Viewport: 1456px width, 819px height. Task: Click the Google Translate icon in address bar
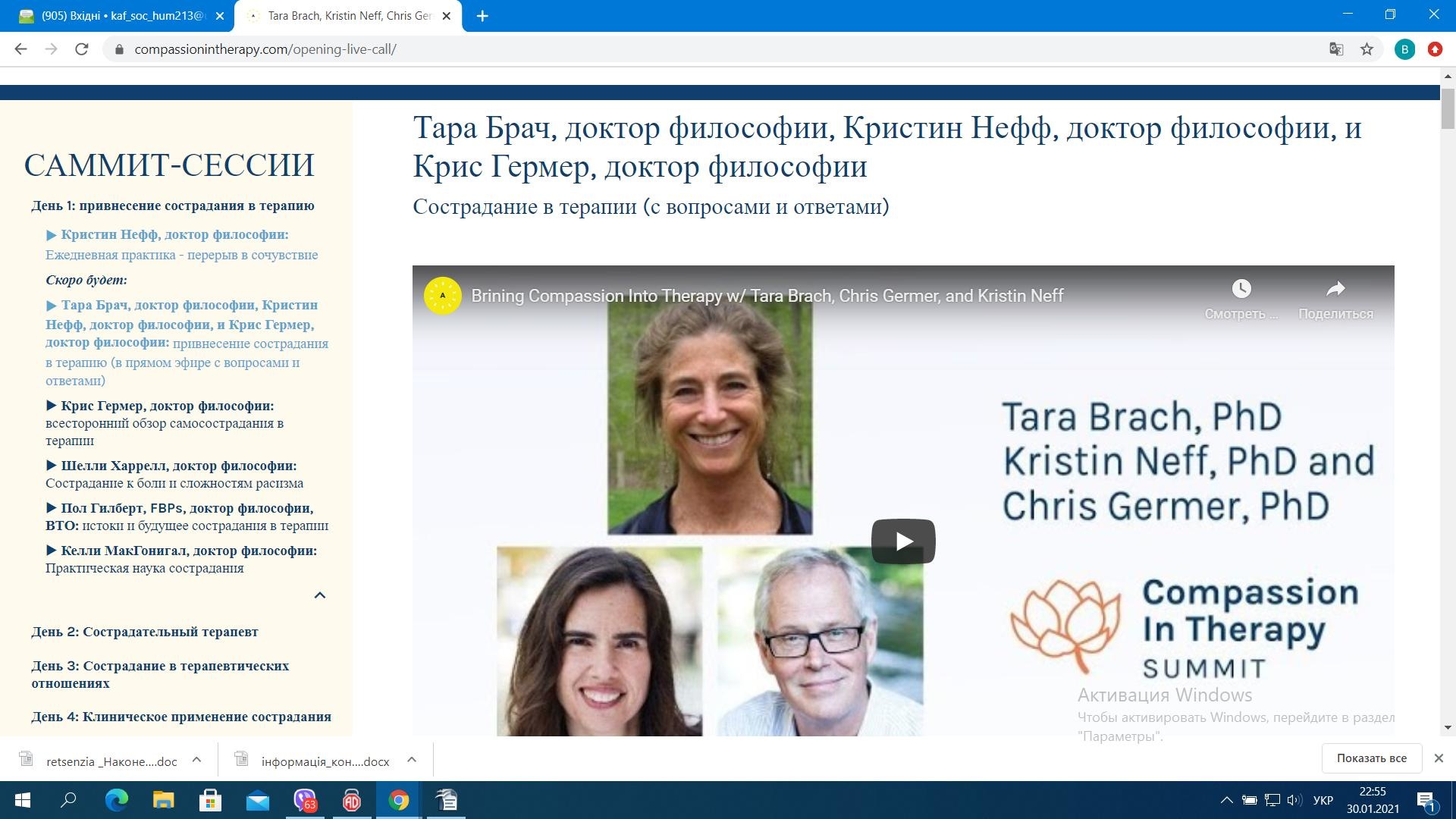point(1335,49)
